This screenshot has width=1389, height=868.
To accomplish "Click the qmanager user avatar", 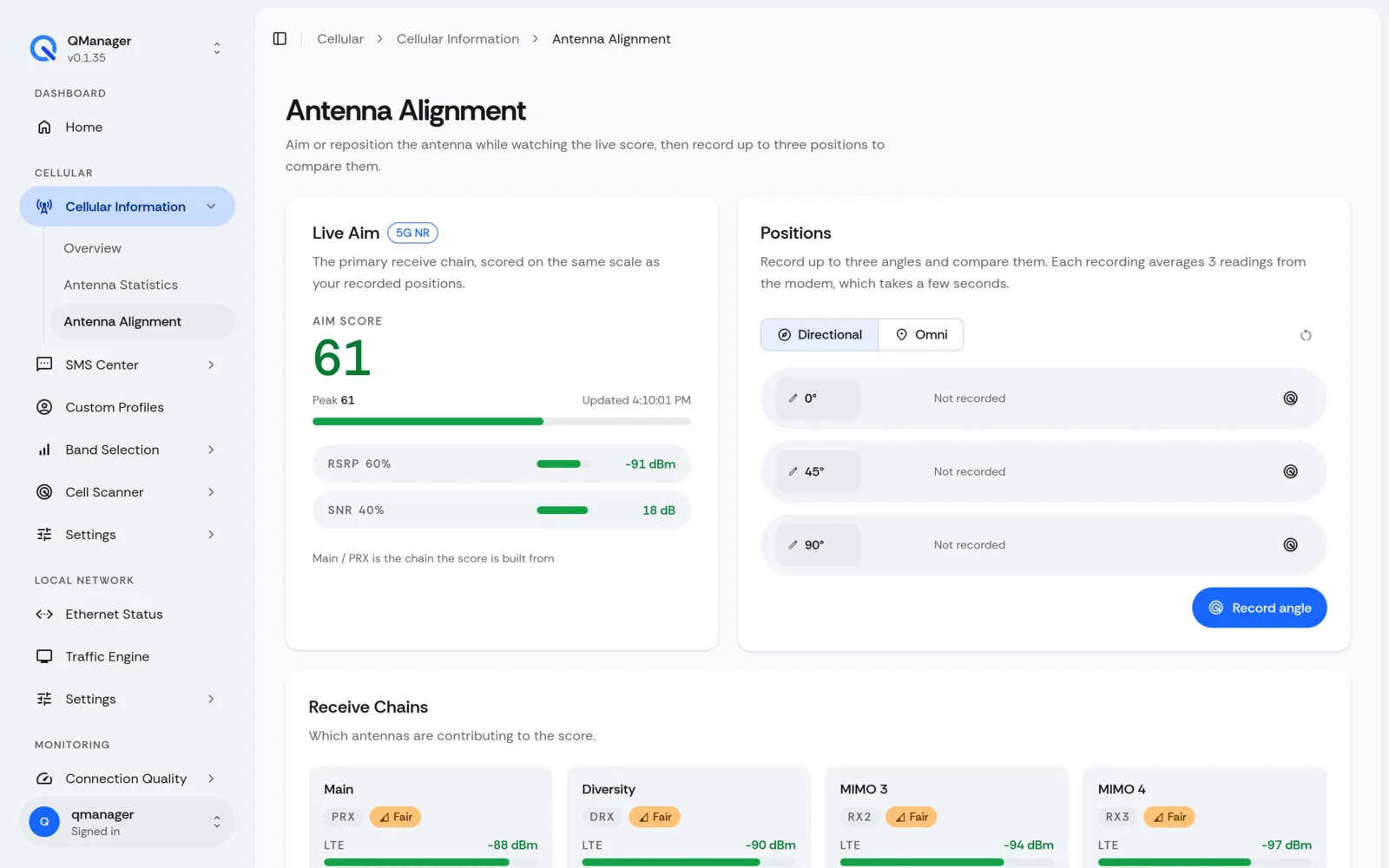I will (x=44, y=822).
